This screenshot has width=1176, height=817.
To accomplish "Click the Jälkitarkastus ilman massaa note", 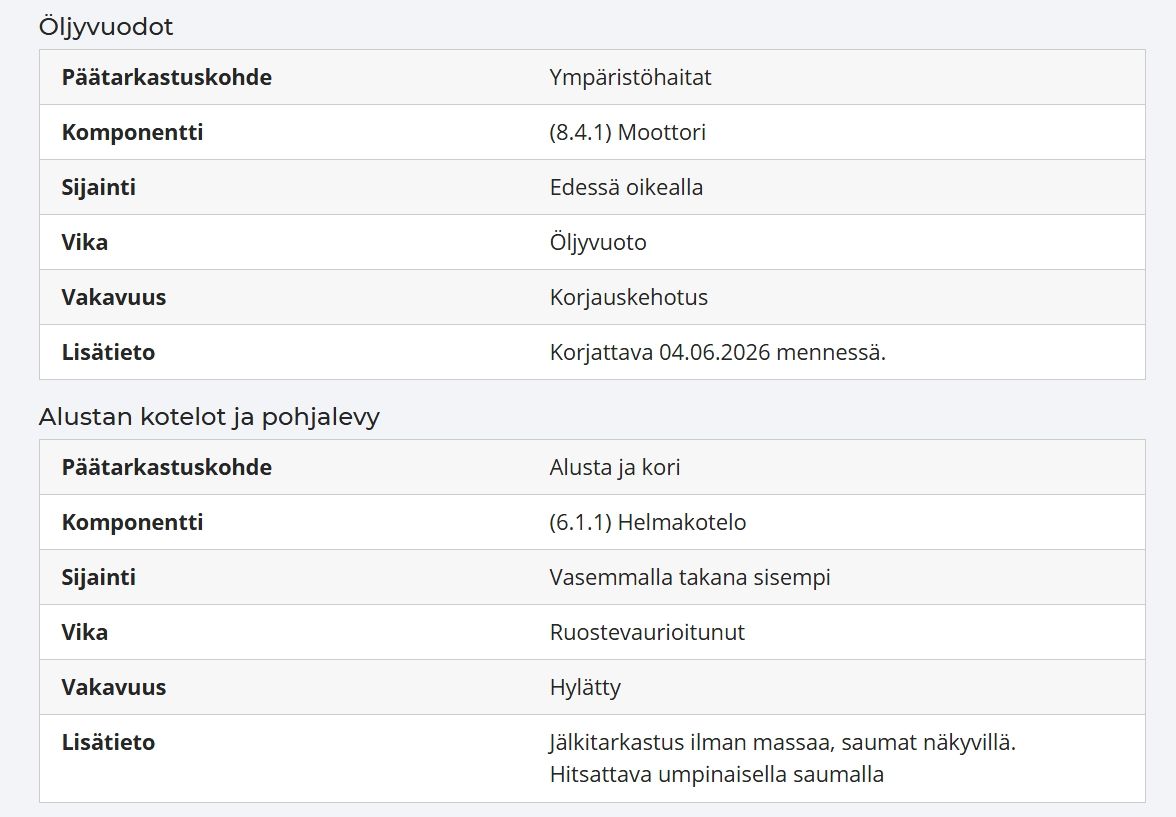I will click(x=782, y=742).
